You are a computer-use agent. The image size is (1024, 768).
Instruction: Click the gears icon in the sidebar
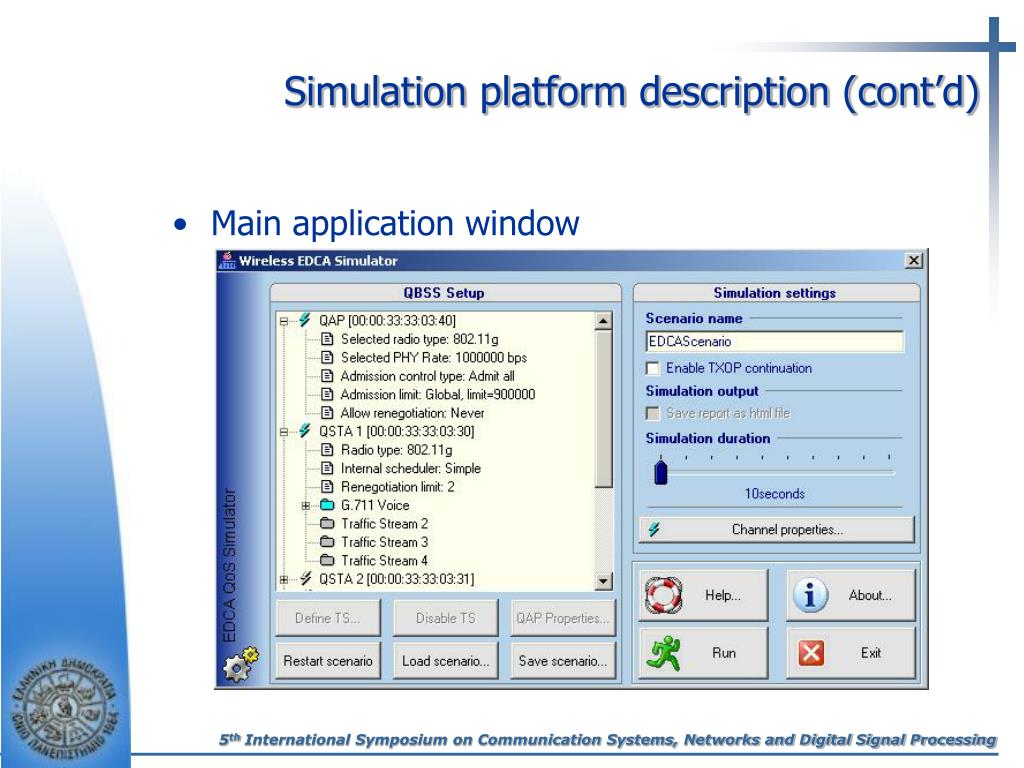(240, 664)
